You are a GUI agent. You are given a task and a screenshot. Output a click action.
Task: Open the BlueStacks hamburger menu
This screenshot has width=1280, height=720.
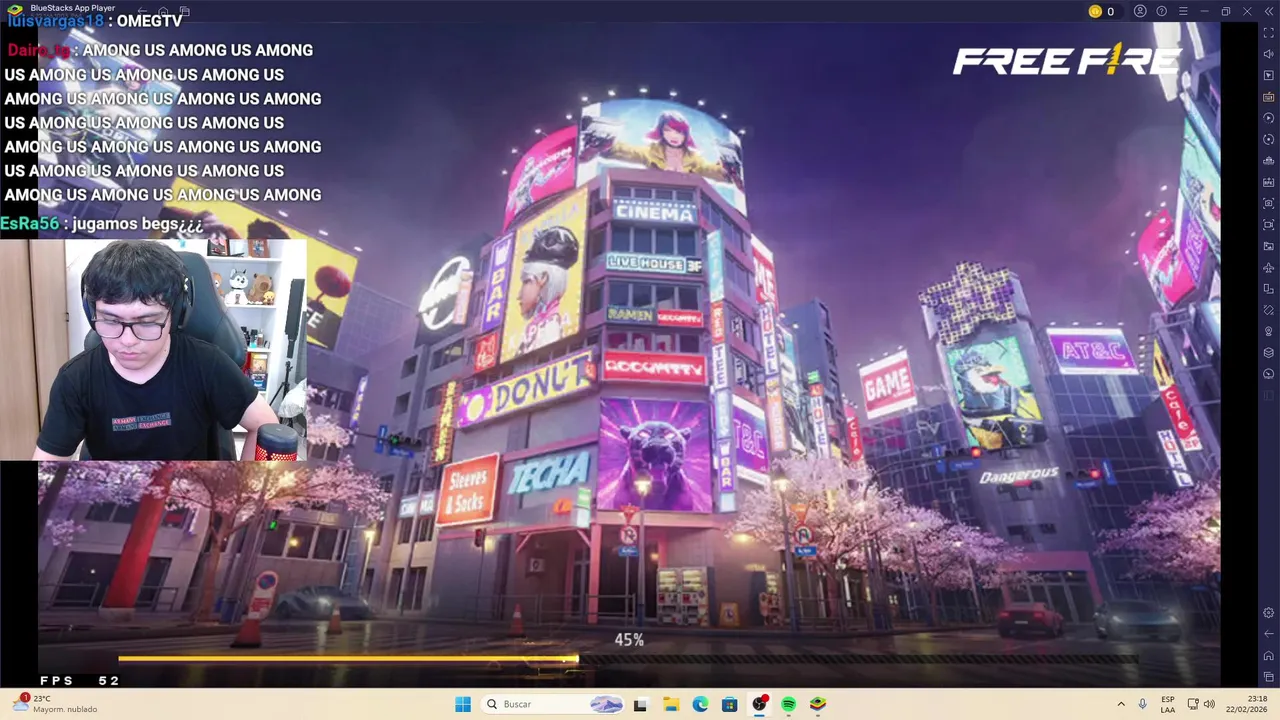pyautogui.click(x=1183, y=11)
